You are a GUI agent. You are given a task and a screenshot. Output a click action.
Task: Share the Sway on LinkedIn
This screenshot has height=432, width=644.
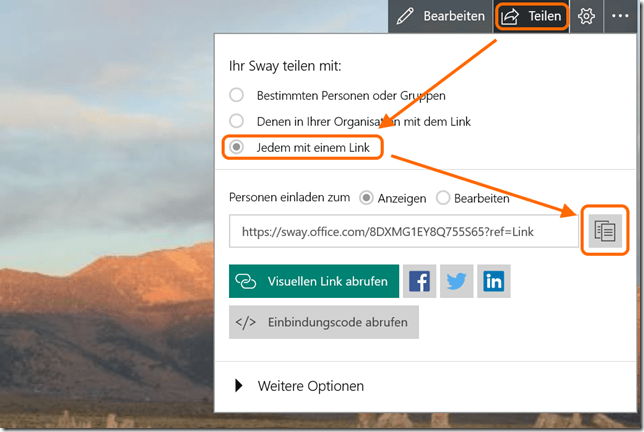pos(493,282)
